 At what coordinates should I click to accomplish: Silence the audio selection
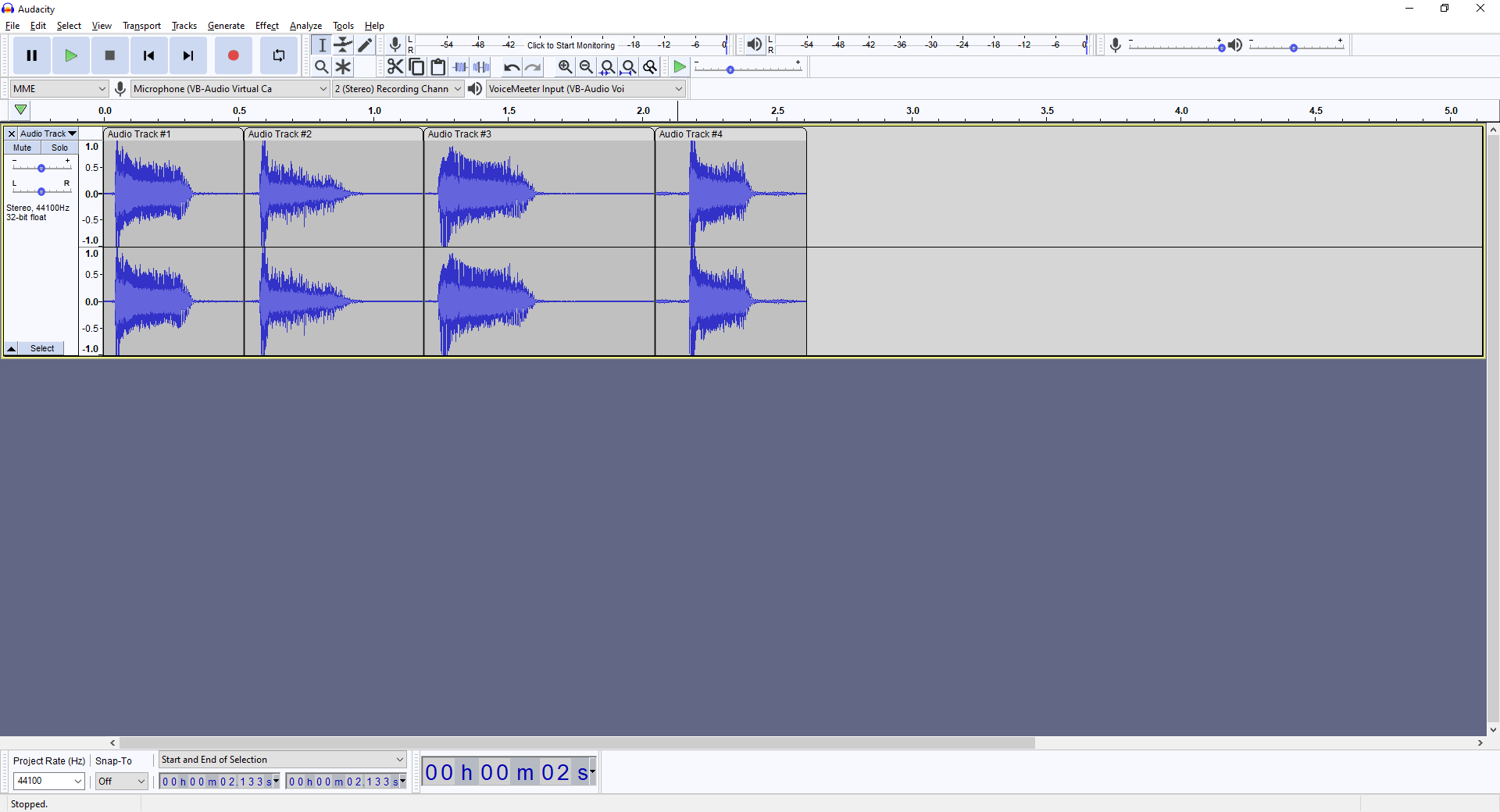pyautogui.click(x=482, y=67)
